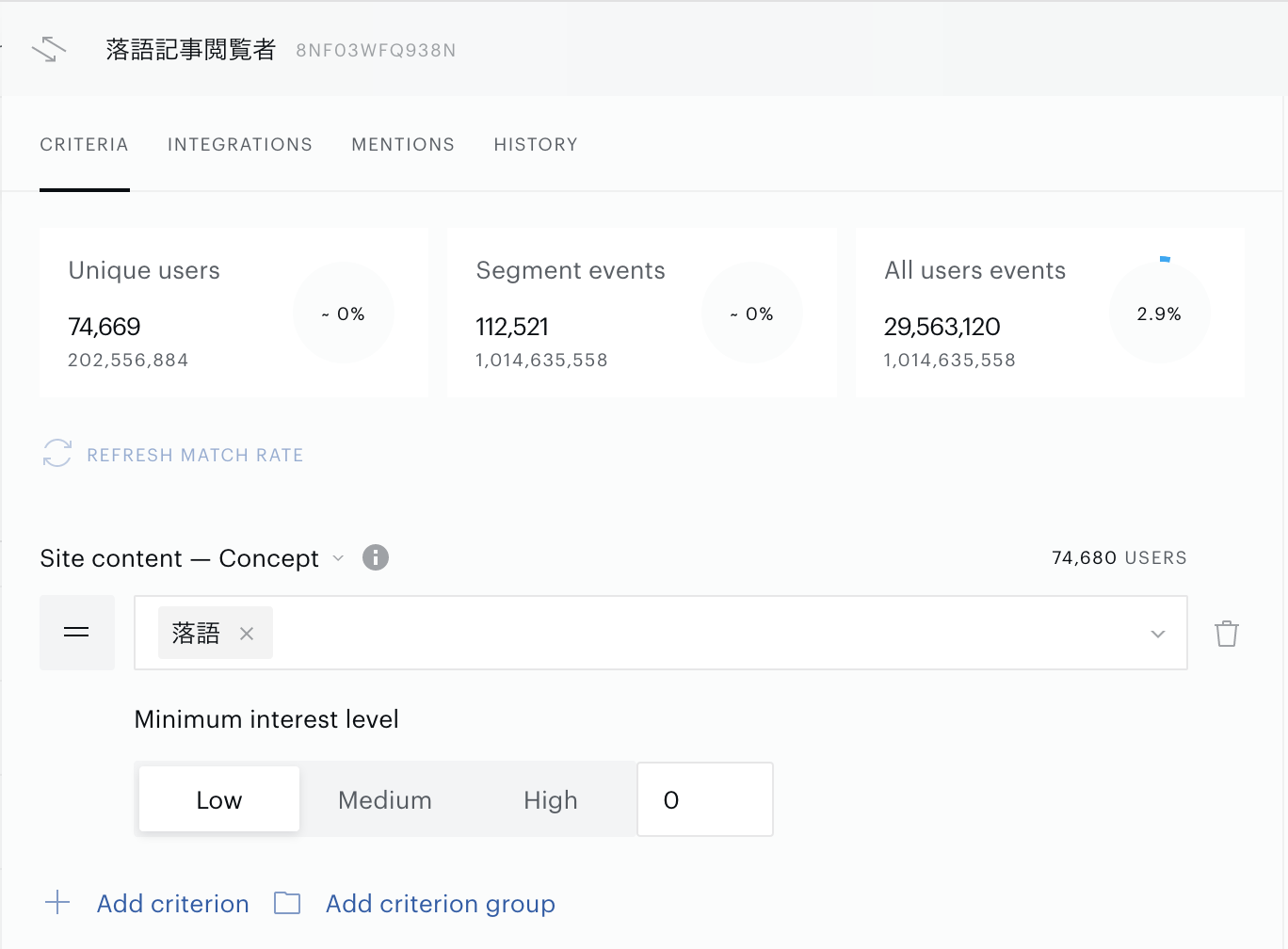Click the refresh match rate circular icon
1288x949 pixels.
(56, 453)
